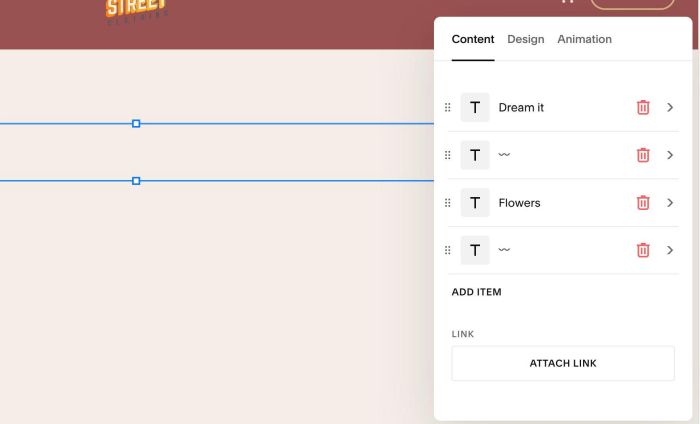Open chevron of the first wavy item
Image resolution: width=700 pixels, height=424 pixels.
670,155
